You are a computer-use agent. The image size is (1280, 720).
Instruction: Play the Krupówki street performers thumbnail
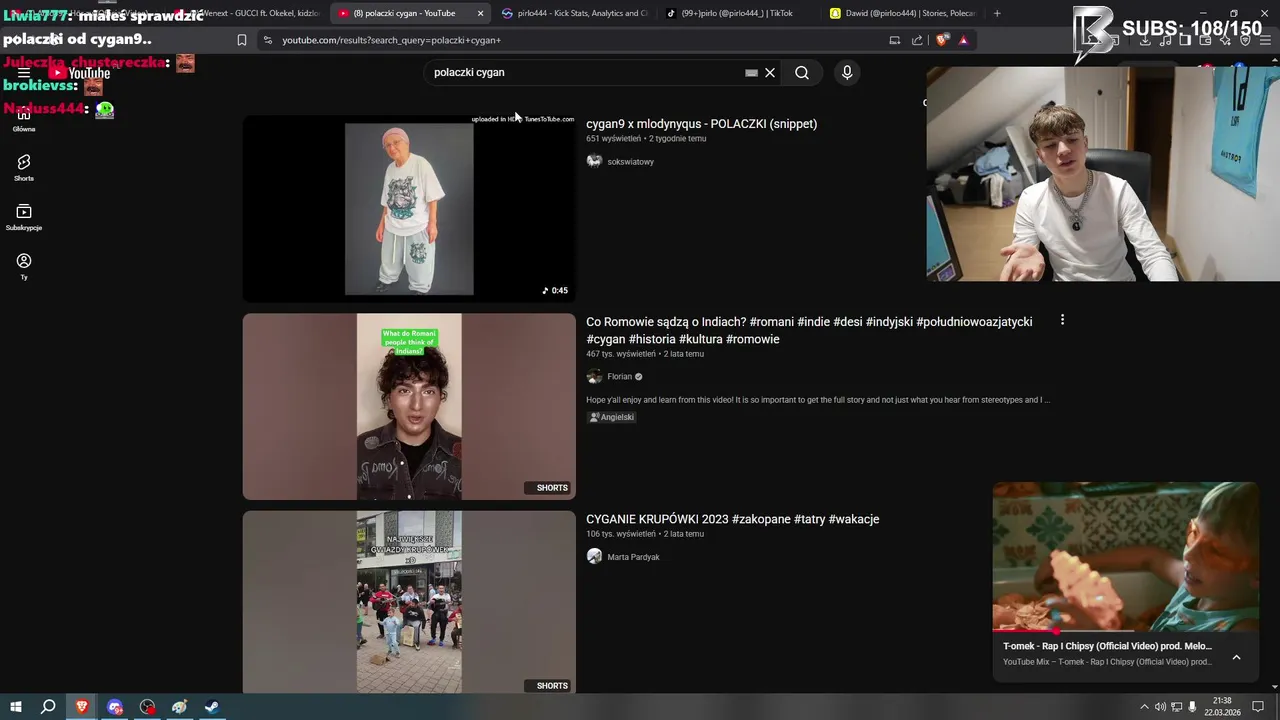pyautogui.click(x=409, y=602)
